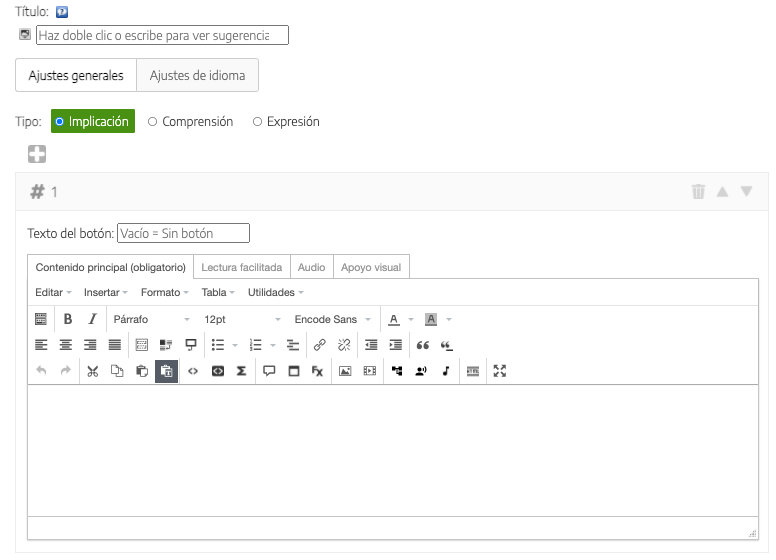
Task: Open the Encode Sans font family dropdown
Action: click(x=332, y=319)
